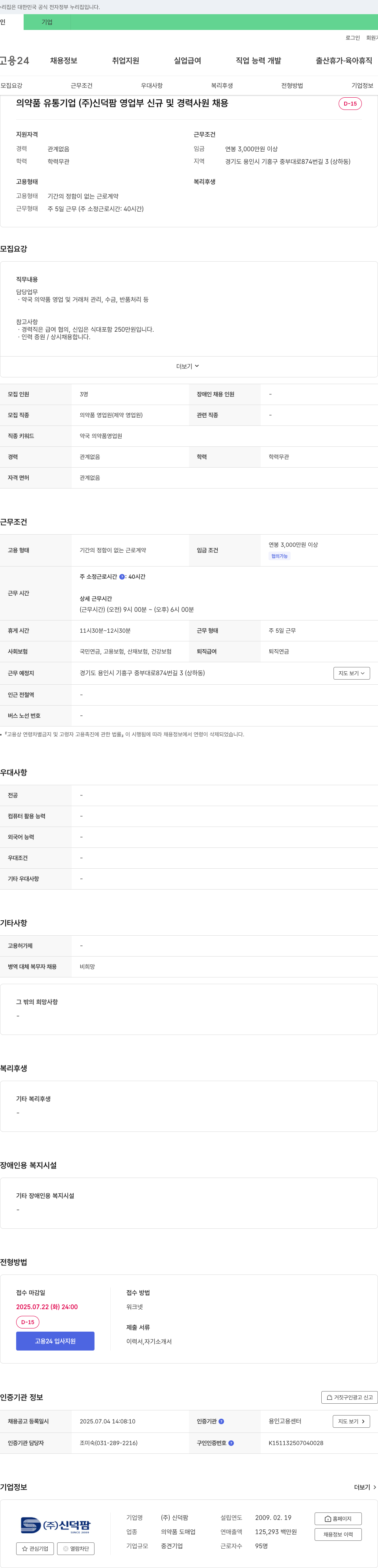Viewport: 378px width, 1568px height.
Task: Open 더보기 link in 기업정보 section
Action: 365,1487
